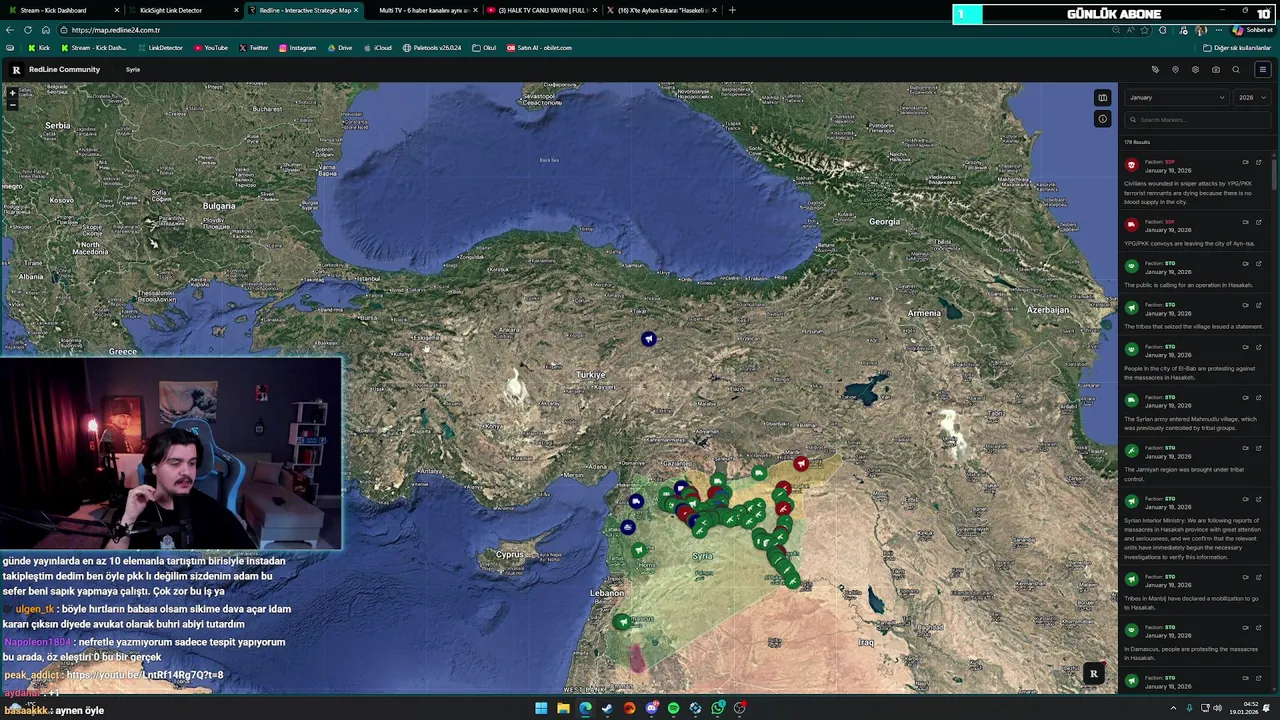Click red SDF faction icon of 'Civilians wounded' entry
This screenshot has height=720, width=1280.
(x=1131, y=165)
